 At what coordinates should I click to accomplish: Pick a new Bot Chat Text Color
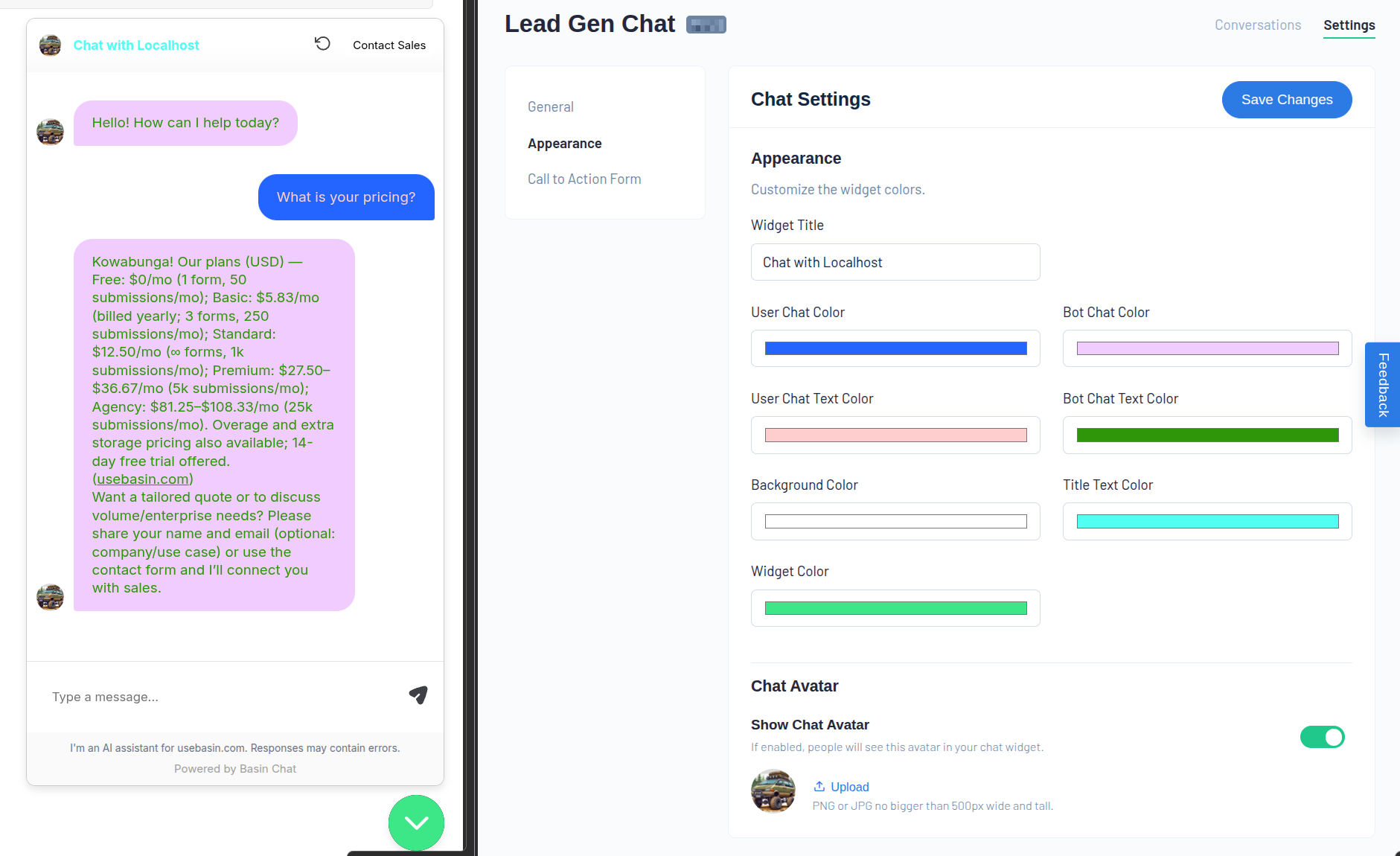[x=1206, y=435]
